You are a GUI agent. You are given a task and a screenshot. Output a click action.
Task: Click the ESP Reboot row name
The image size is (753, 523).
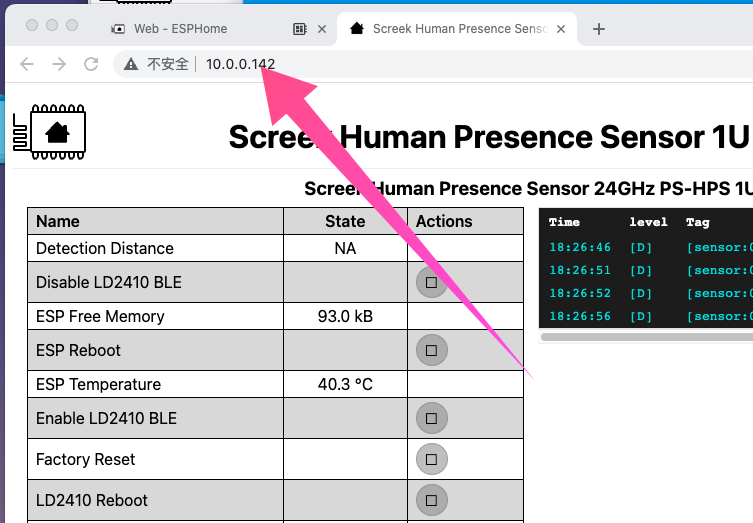point(78,351)
